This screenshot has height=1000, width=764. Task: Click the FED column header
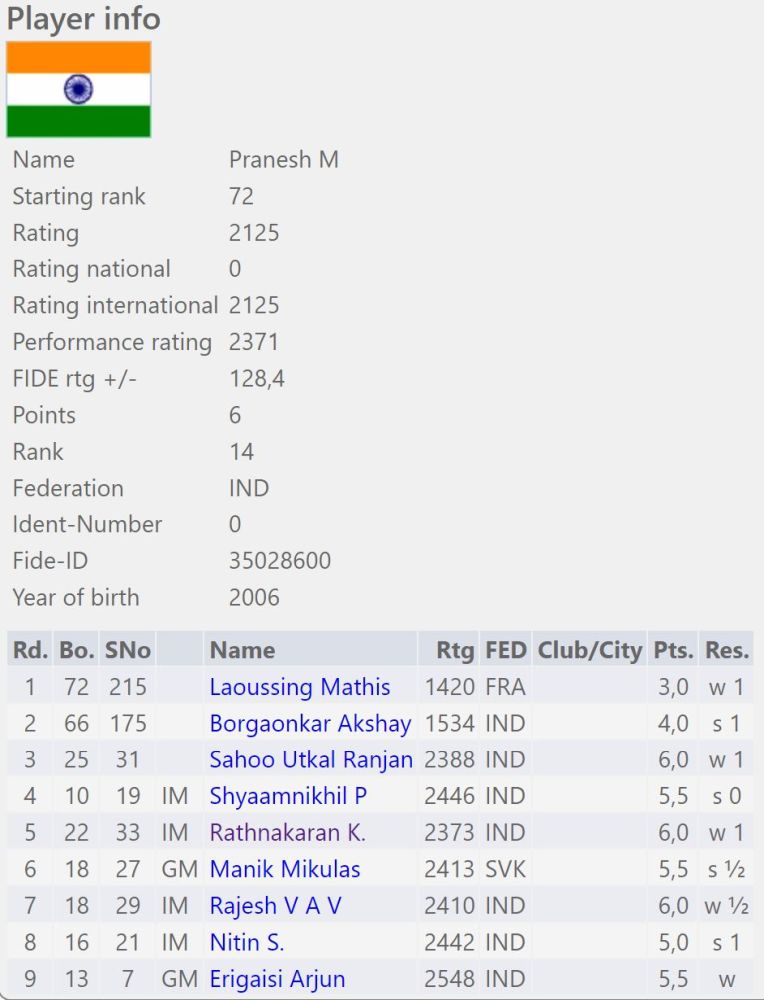[x=505, y=650]
